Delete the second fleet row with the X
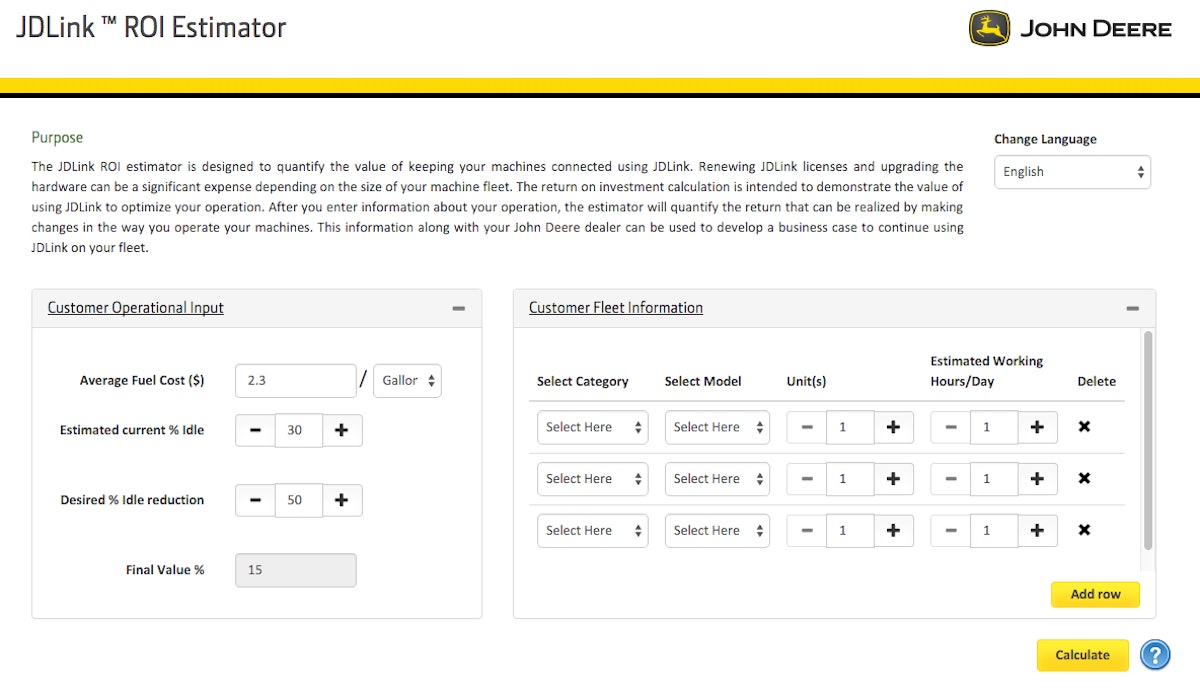This screenshot has width=1200, height=697. pyautogui.click(x=1084, y=479)
